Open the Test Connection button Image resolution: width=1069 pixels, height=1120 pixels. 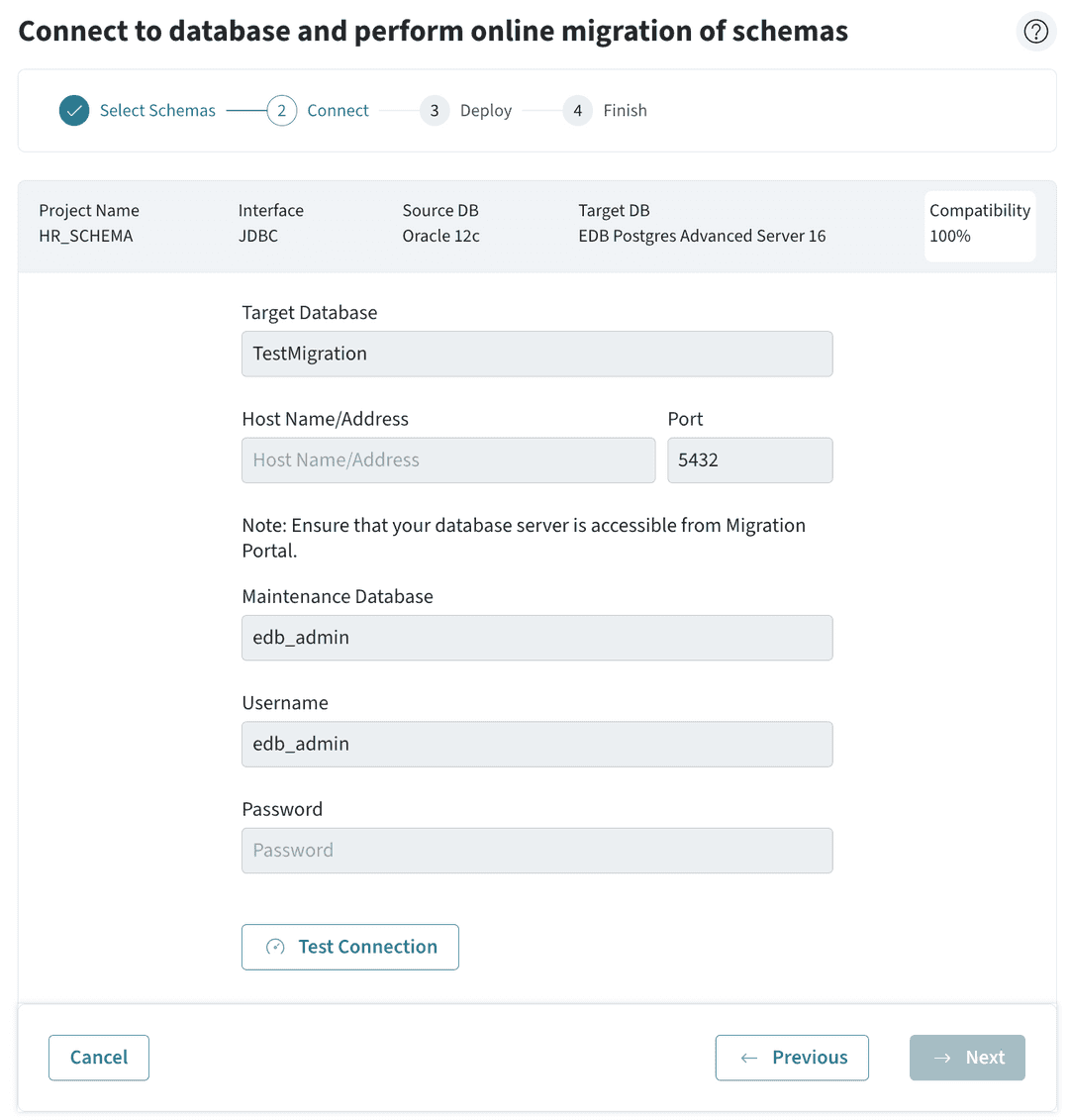point(349,947)
